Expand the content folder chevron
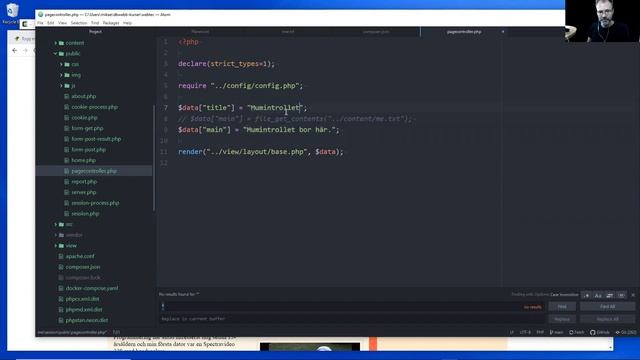The height and width of the screenshot is (360, 640). [x=56, y=43]
